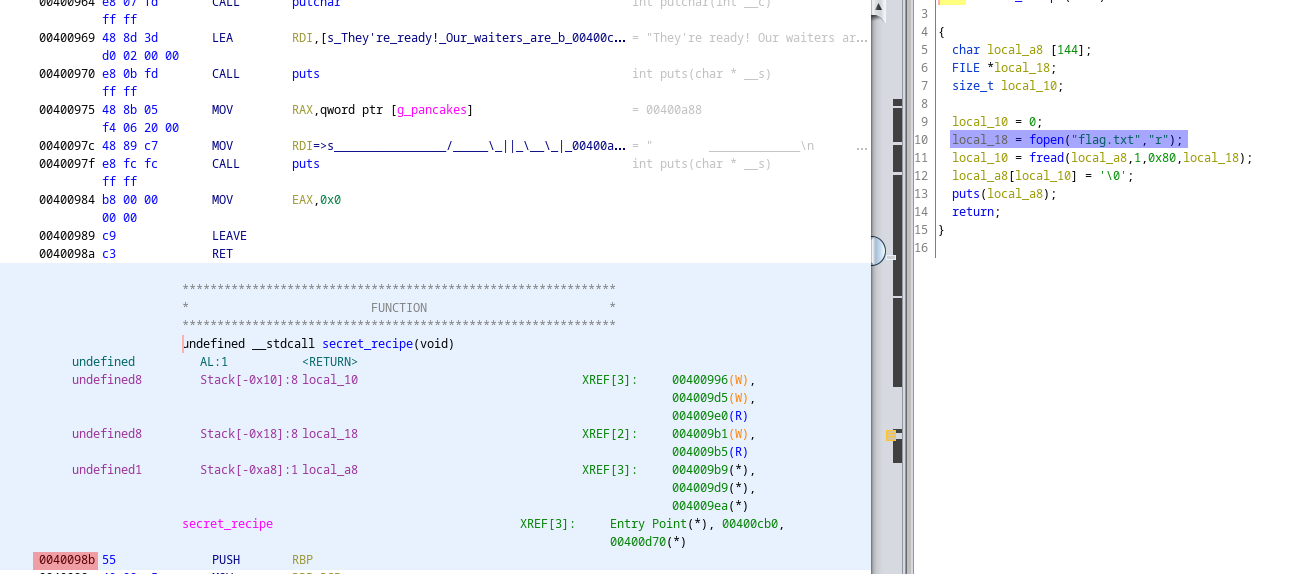The height and width of the screenshot is (574, 1308).
Task: Select the RET instruction at 0040098a
Action: pyautogui.click(x=222, y=254)
